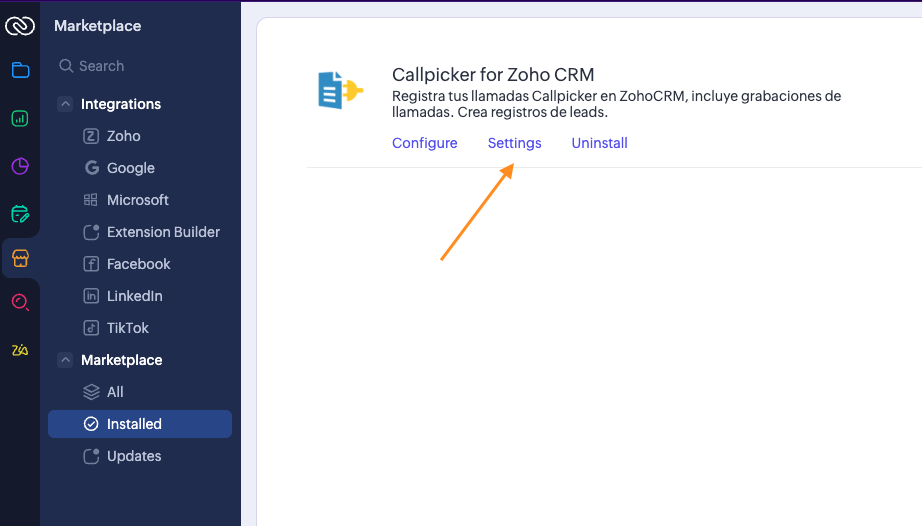
Task: Open the pink magnifier search icon
Action: [x=20, y=302]
